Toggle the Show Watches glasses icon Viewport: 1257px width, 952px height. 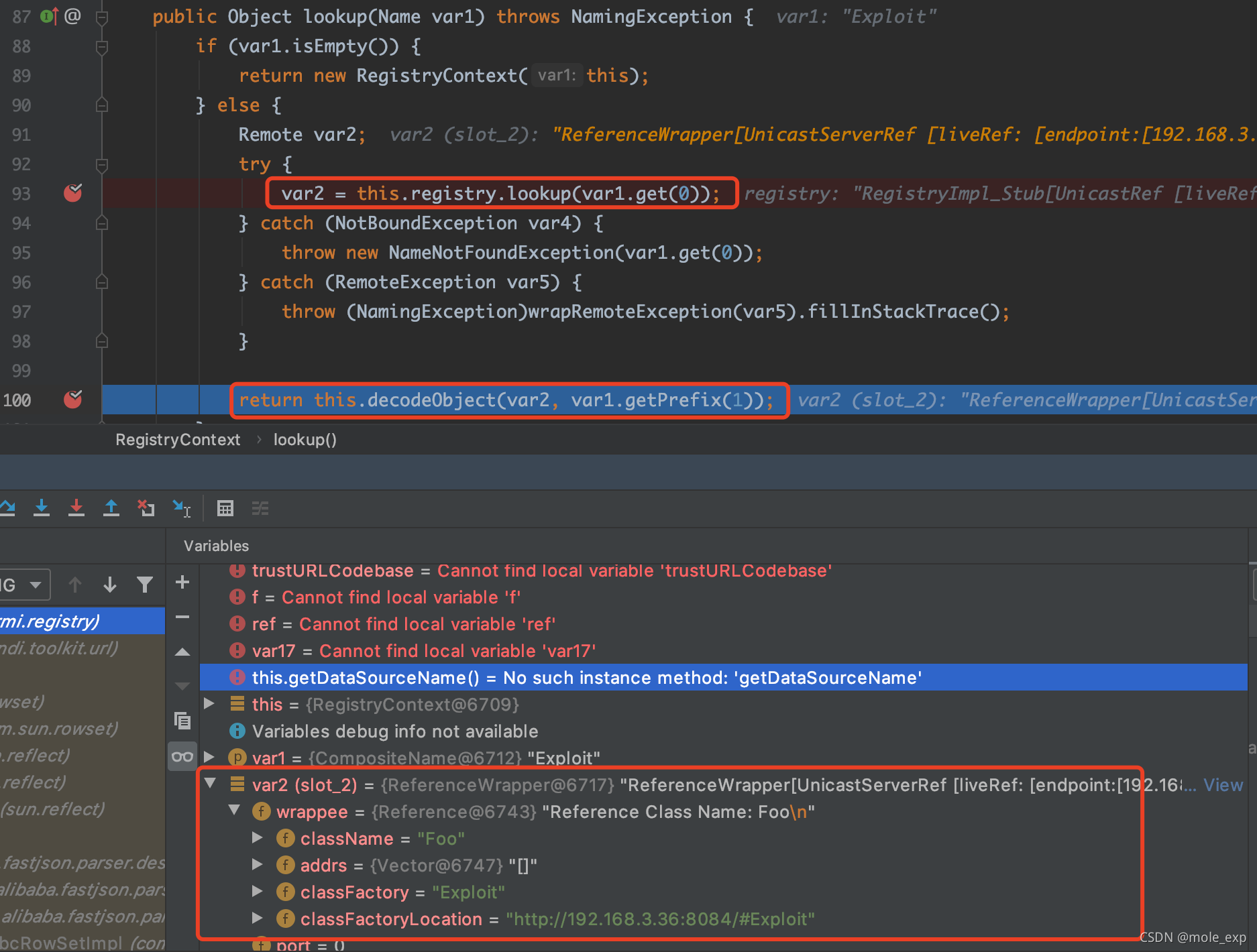coord(182,756)
